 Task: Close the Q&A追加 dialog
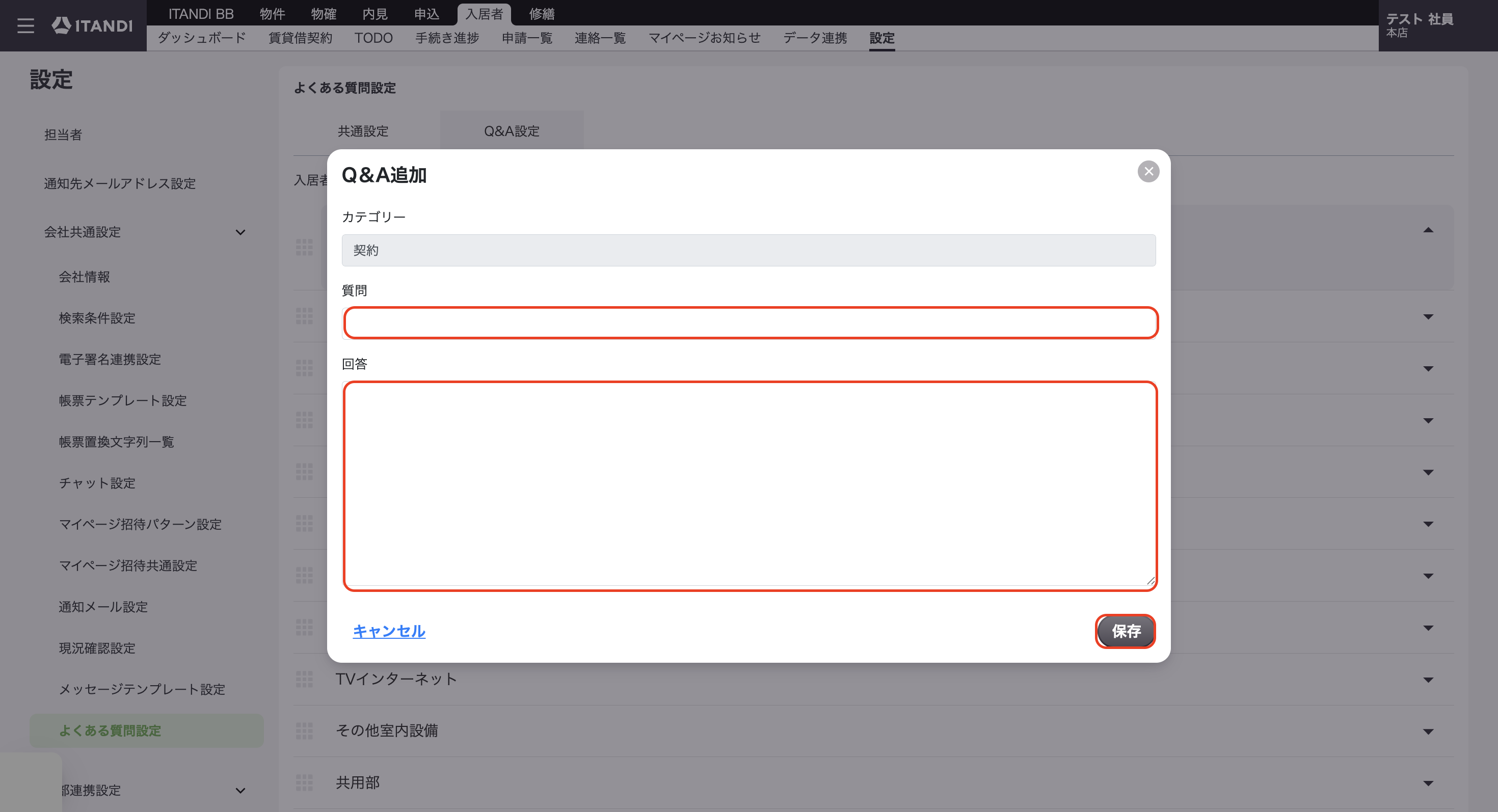pyautogui.click(x=1148, y=172)
